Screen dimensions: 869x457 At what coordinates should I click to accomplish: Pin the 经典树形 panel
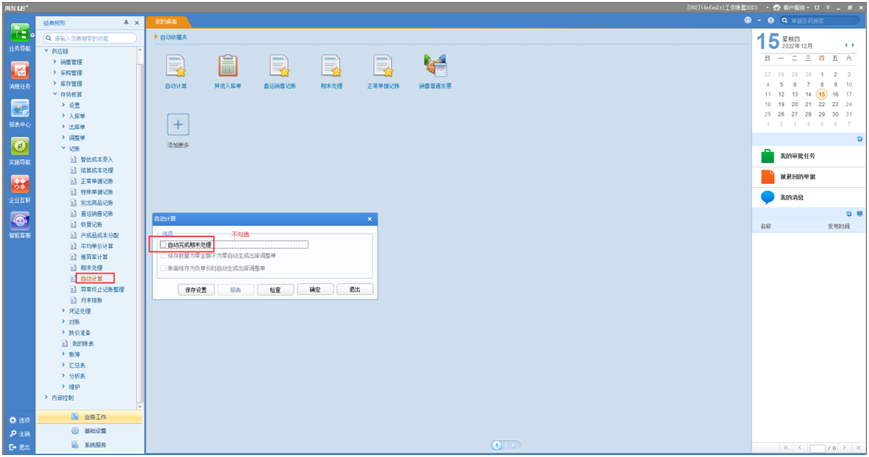click(126, 21)
